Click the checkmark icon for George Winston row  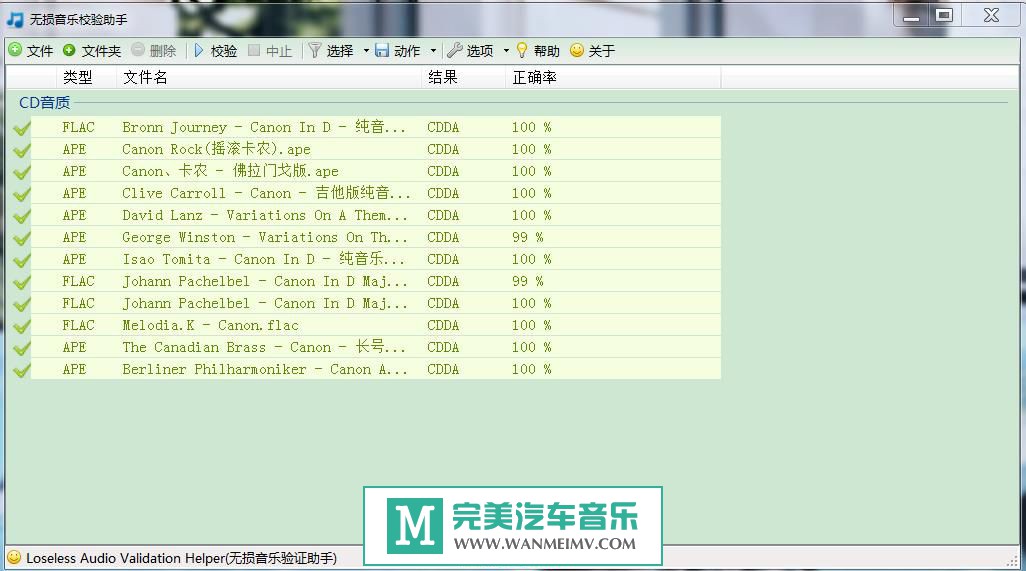click(22, 237)
